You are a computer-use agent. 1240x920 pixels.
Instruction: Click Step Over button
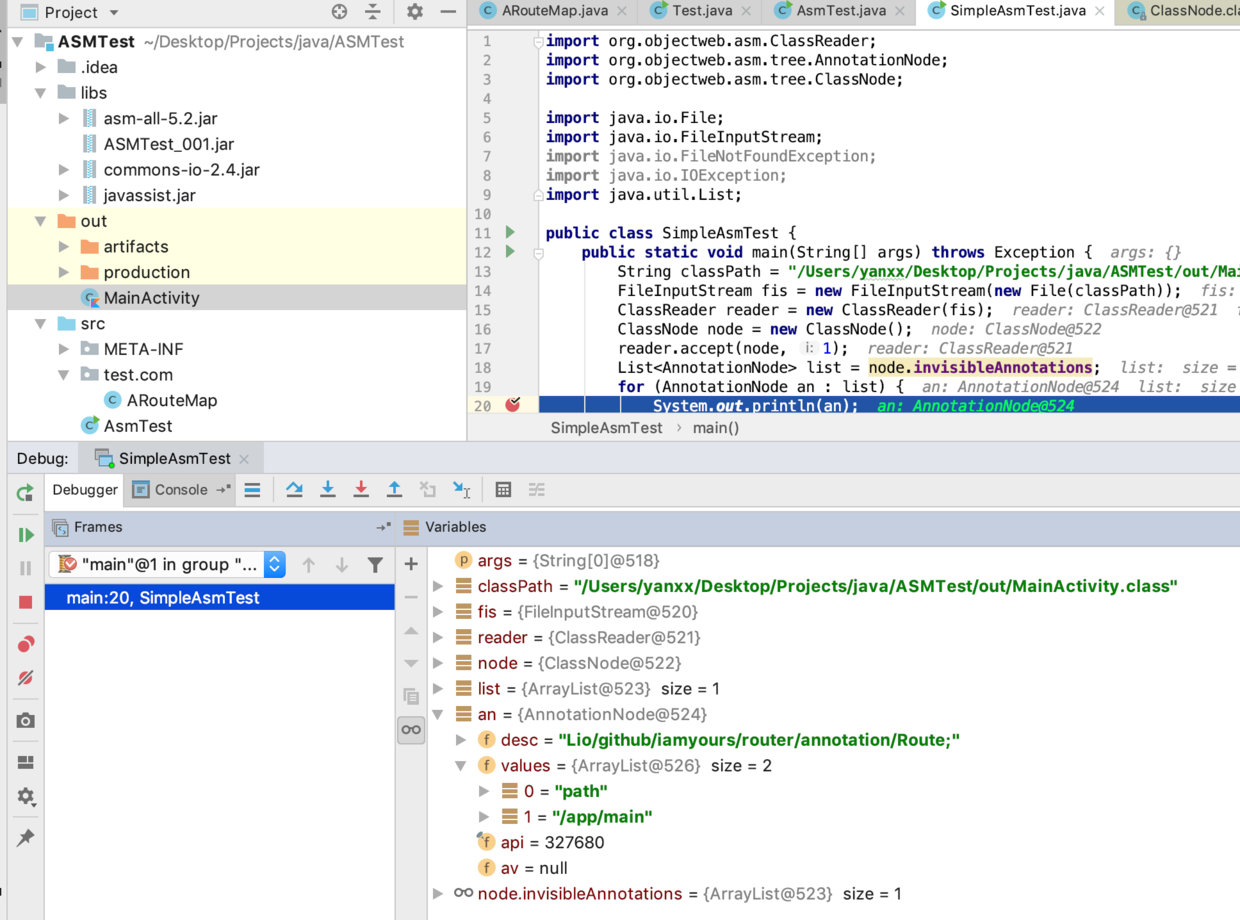[x=294, y=489]
